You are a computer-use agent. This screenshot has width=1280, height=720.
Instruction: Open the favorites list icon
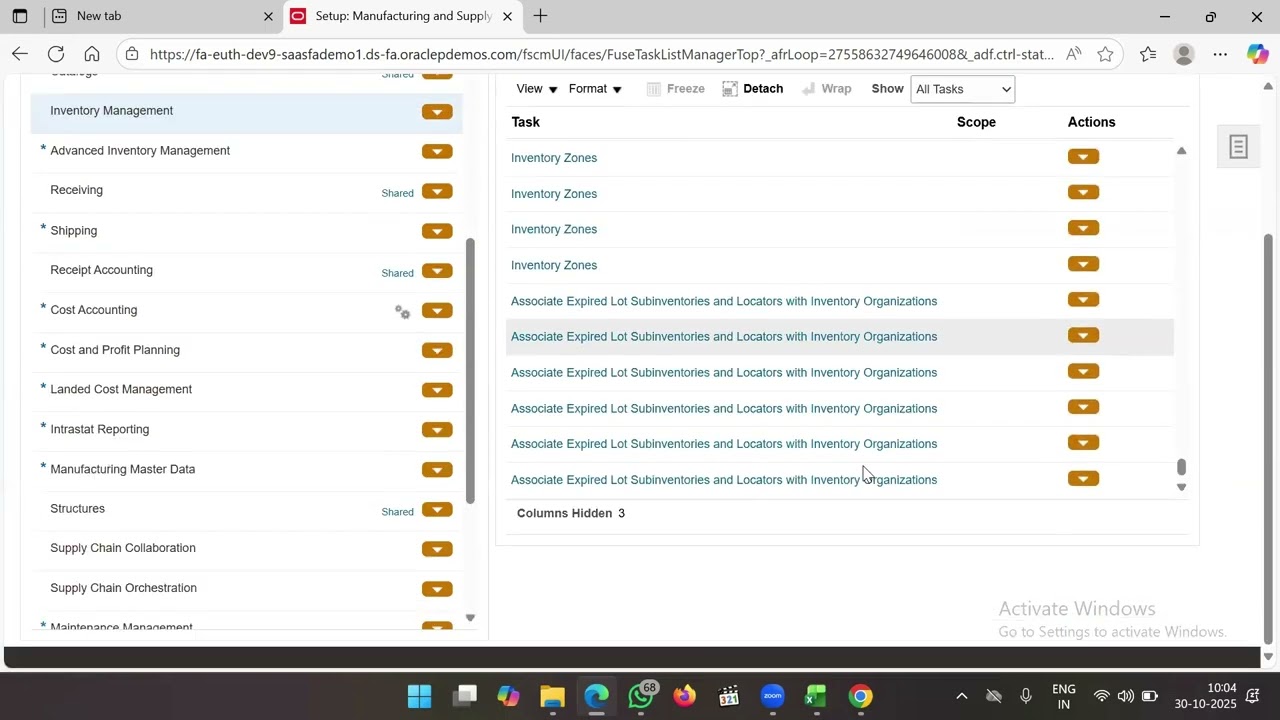click(x=1147, y=54)
